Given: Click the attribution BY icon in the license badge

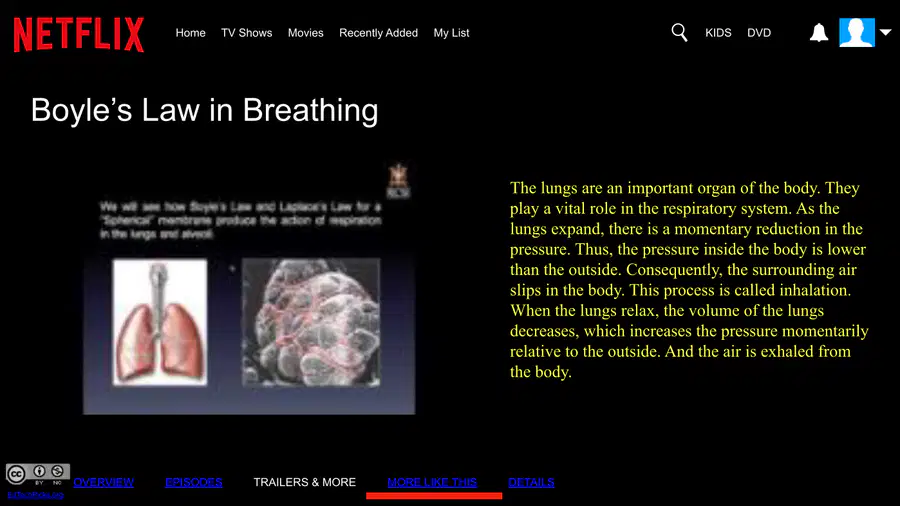Looking at the screenshot, I should coord(39,472).
